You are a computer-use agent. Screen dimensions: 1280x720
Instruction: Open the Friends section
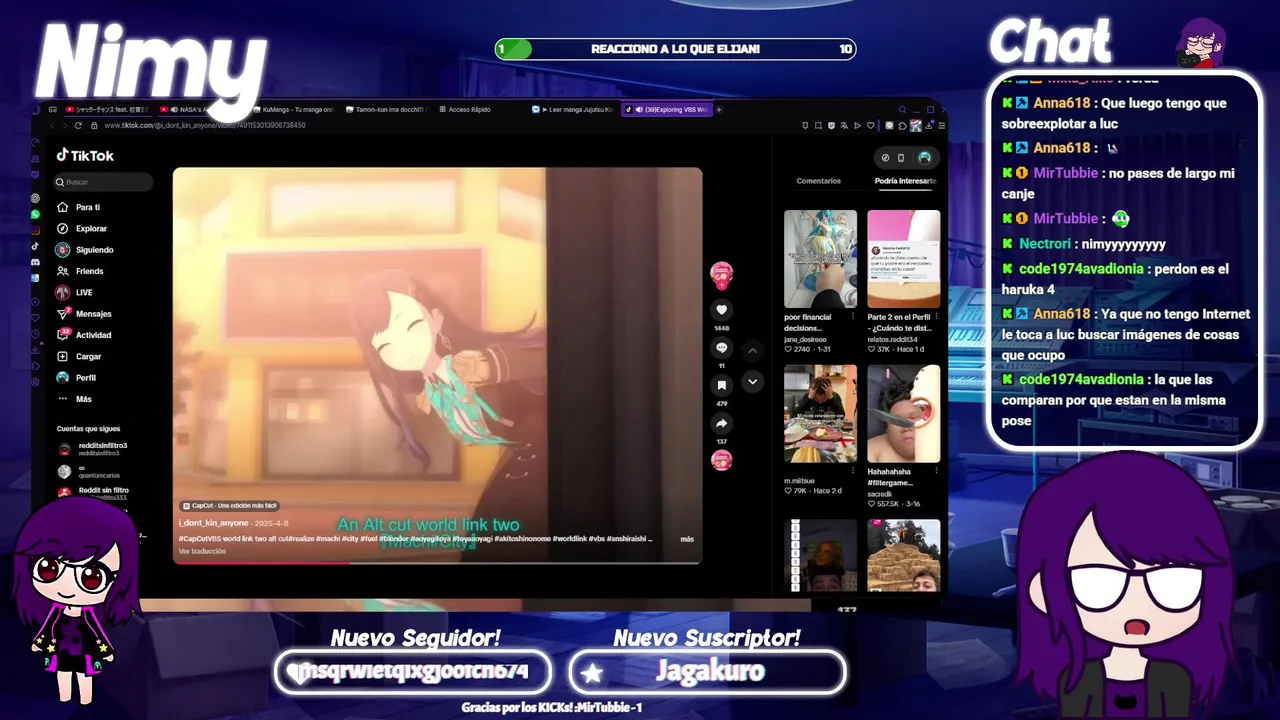(x=80, y=271)
